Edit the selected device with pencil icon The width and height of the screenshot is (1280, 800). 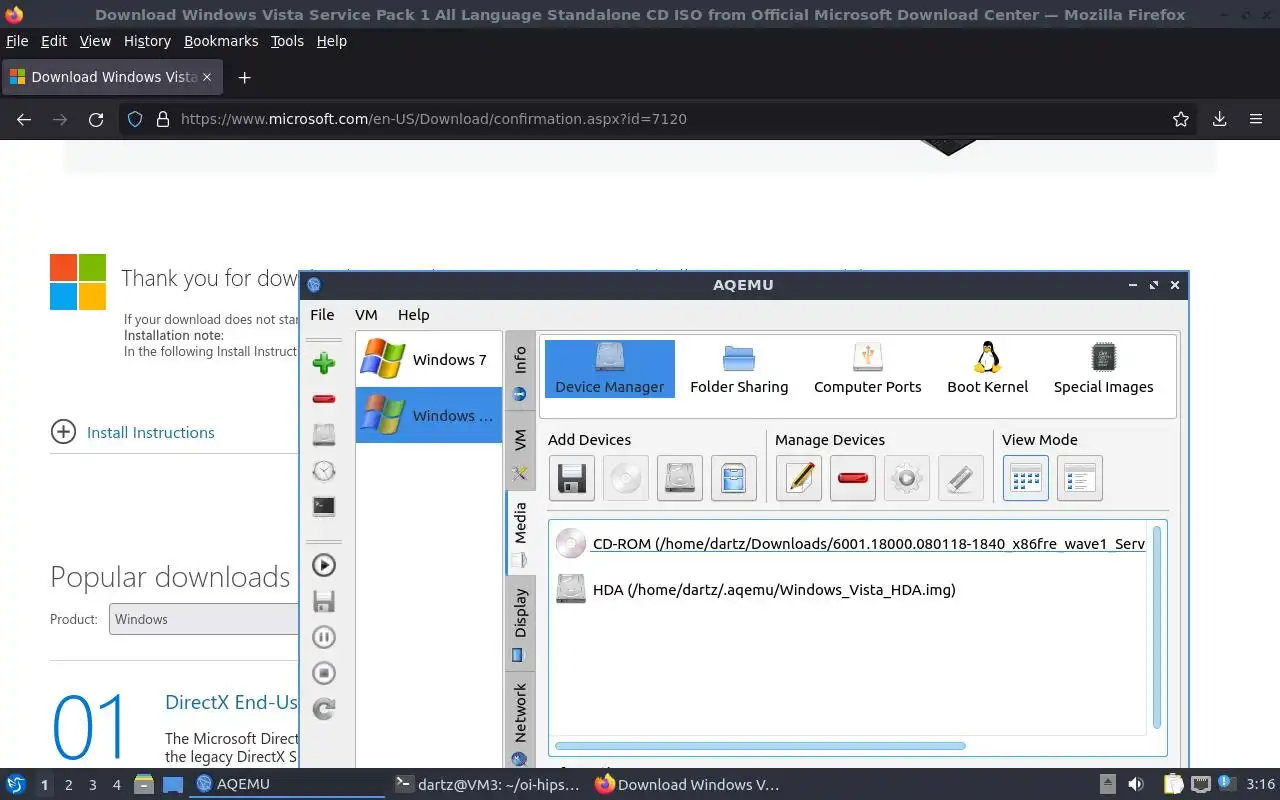tap(799, 478)
